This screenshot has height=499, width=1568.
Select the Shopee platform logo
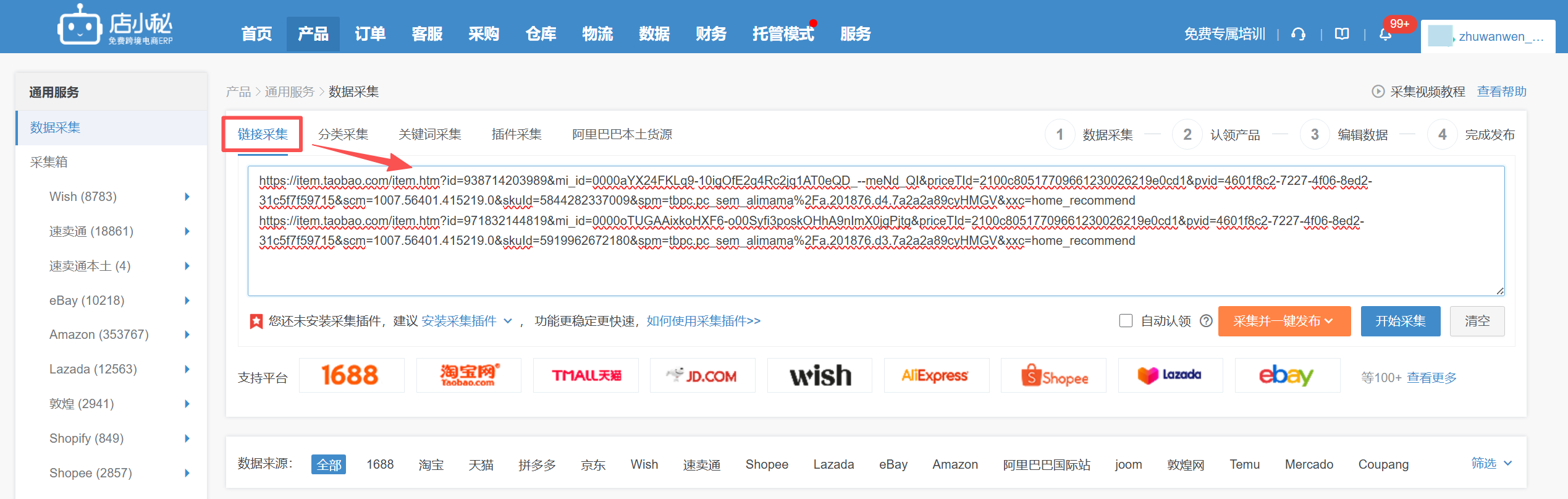tap(1054, 375)
